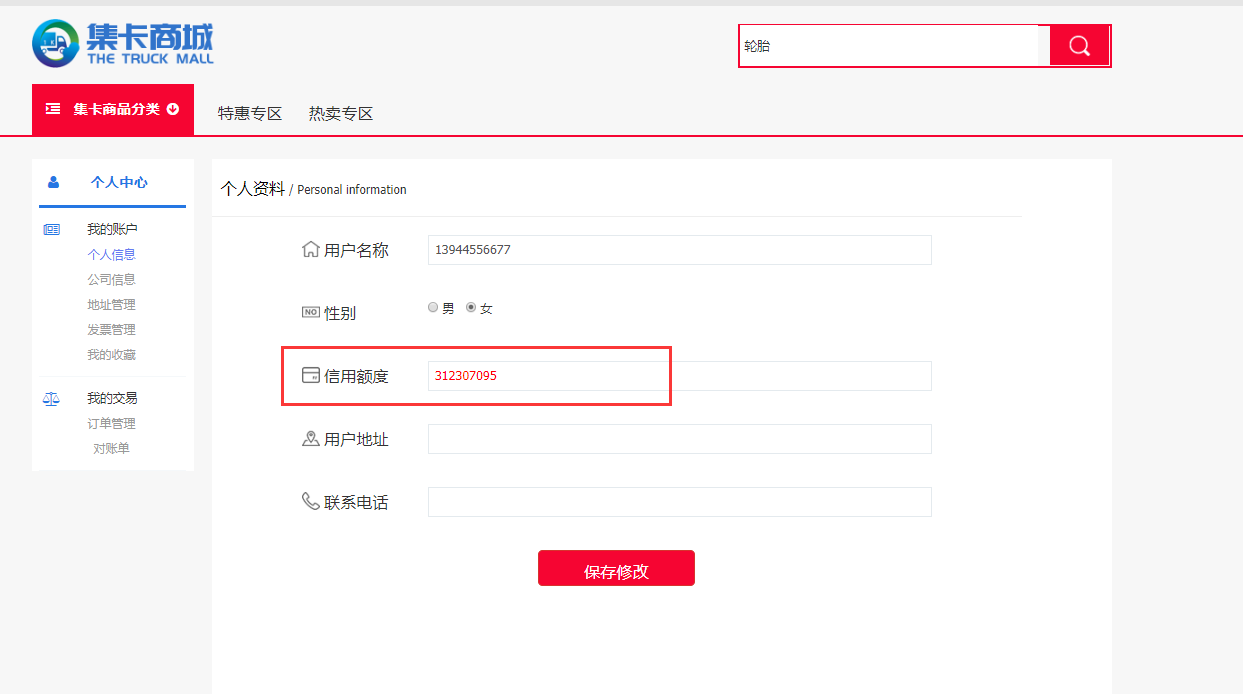The height and width of the screenshot is (694, 1243).
Task: Select the 男 (male) radio button
Action: tap(433, 308)
